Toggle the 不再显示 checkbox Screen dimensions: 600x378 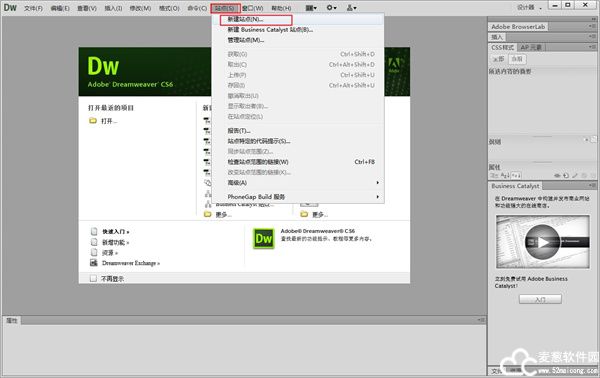tap(93, 279)
